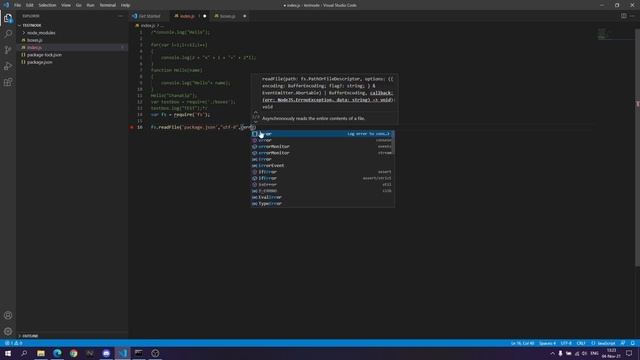Open the View menu
The image size is (640, 360).
coord(66,5)
